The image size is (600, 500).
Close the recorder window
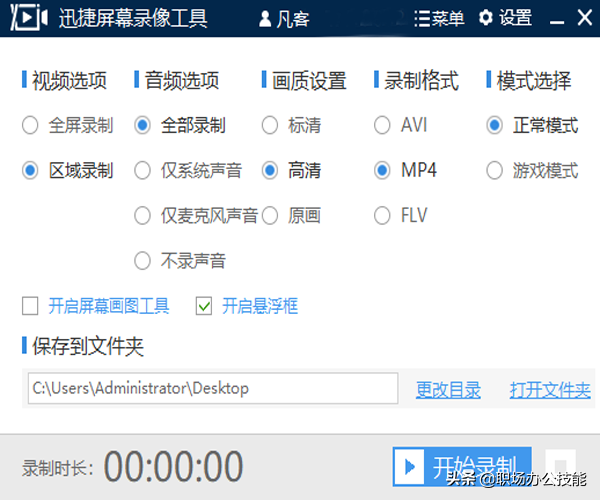(x=584, y=18)
